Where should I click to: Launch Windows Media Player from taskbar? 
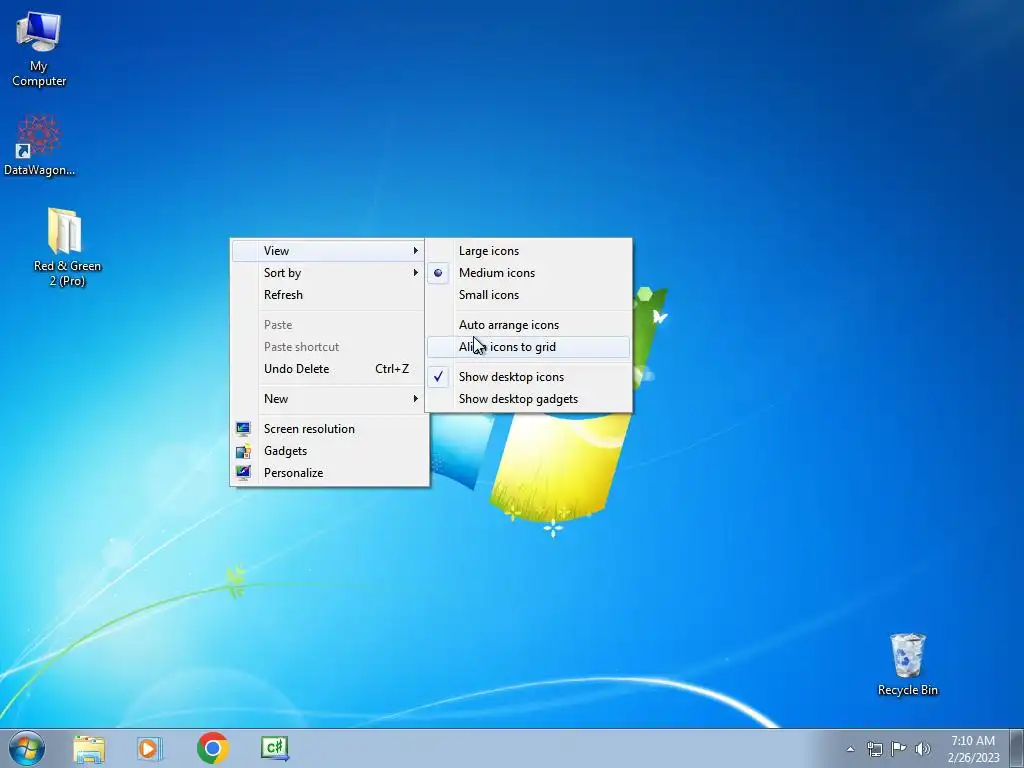click(150, 748)
